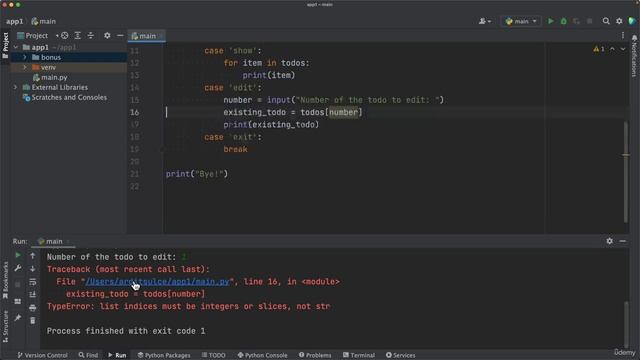Run main with the green play button
The image size is (640, 360).
pos(551,21)
